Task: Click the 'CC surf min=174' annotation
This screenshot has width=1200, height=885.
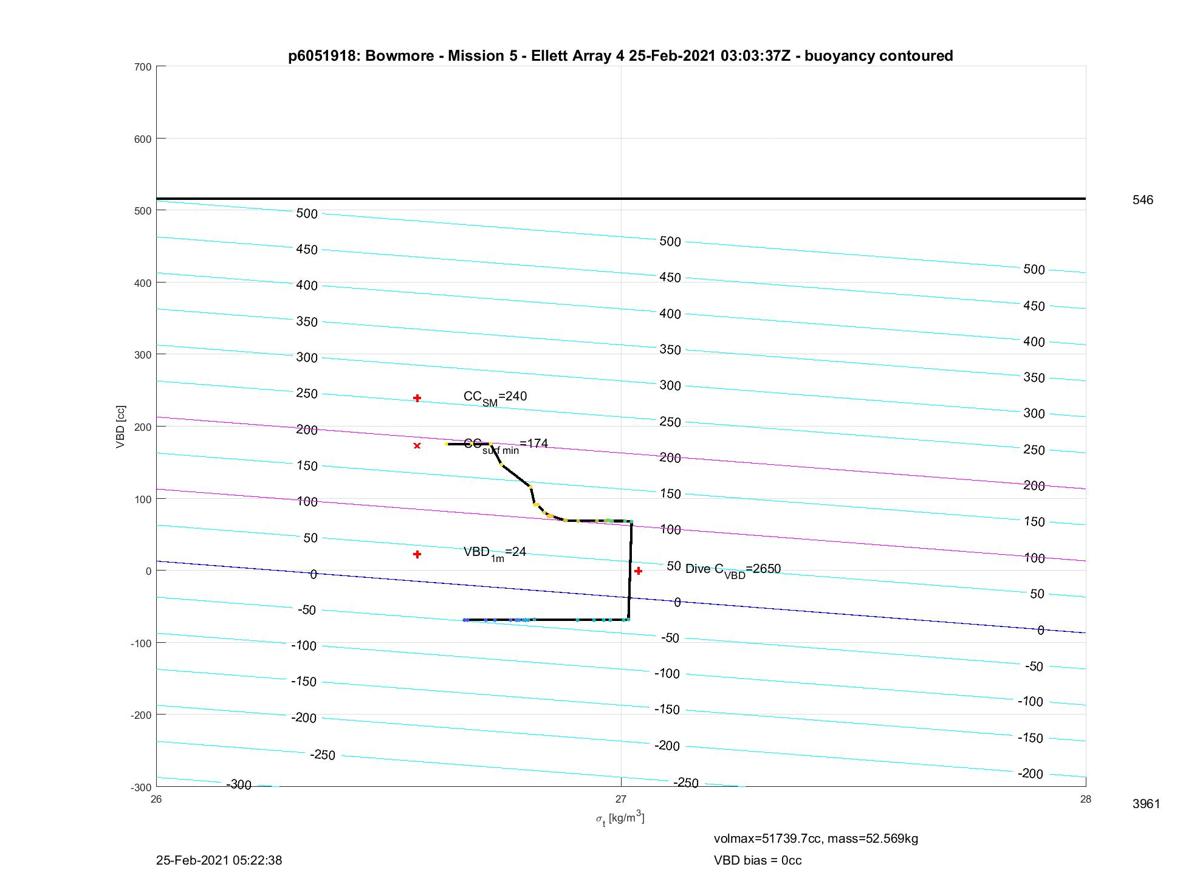Action: 506,445
